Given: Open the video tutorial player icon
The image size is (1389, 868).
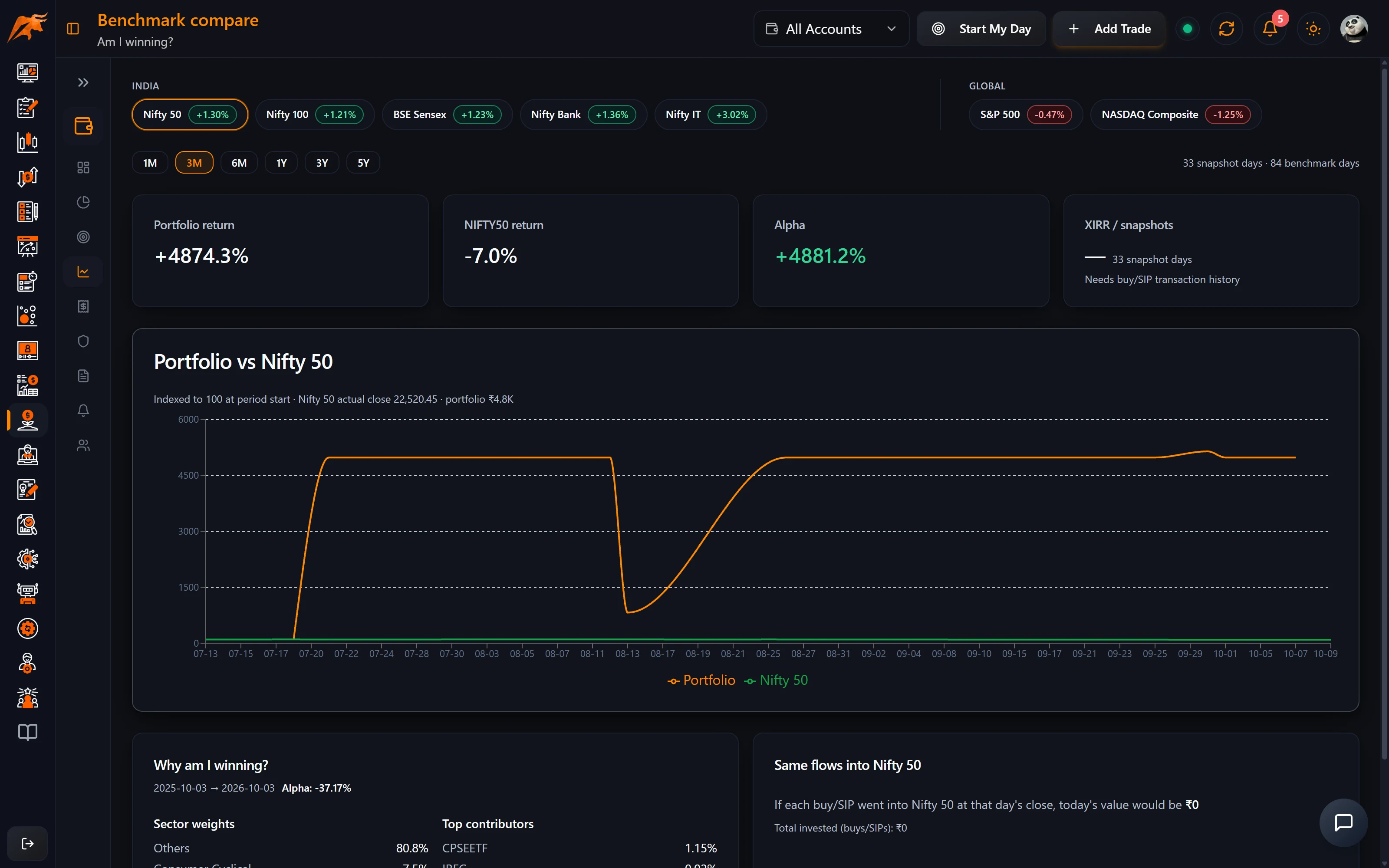Looking at the screenshot, I should (27, 351).
